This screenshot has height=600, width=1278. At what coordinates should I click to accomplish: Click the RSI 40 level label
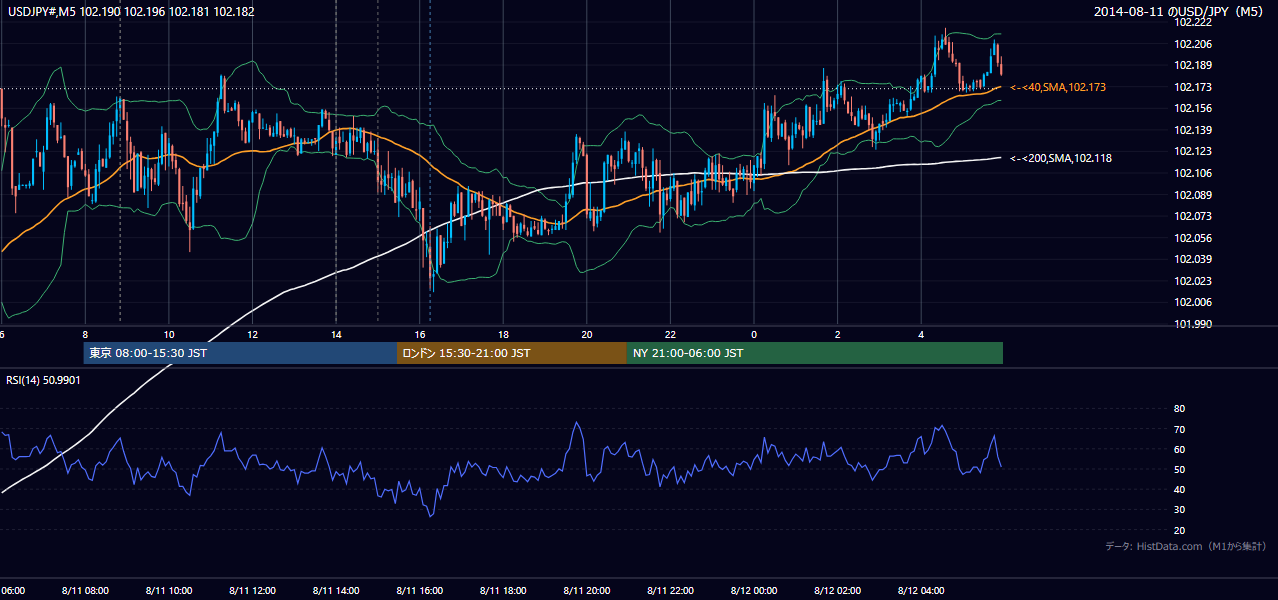pyautogui.click(x=1179, y=489)
